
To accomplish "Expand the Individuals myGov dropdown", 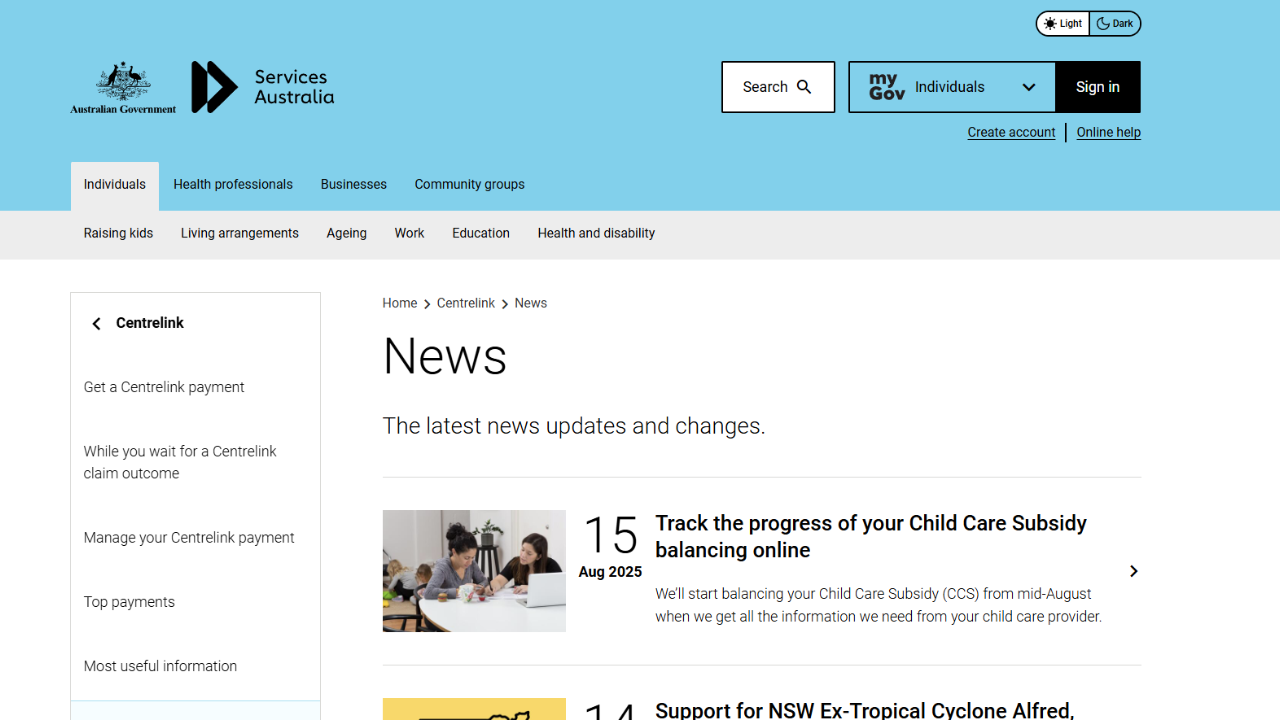I will pos(952,87).
